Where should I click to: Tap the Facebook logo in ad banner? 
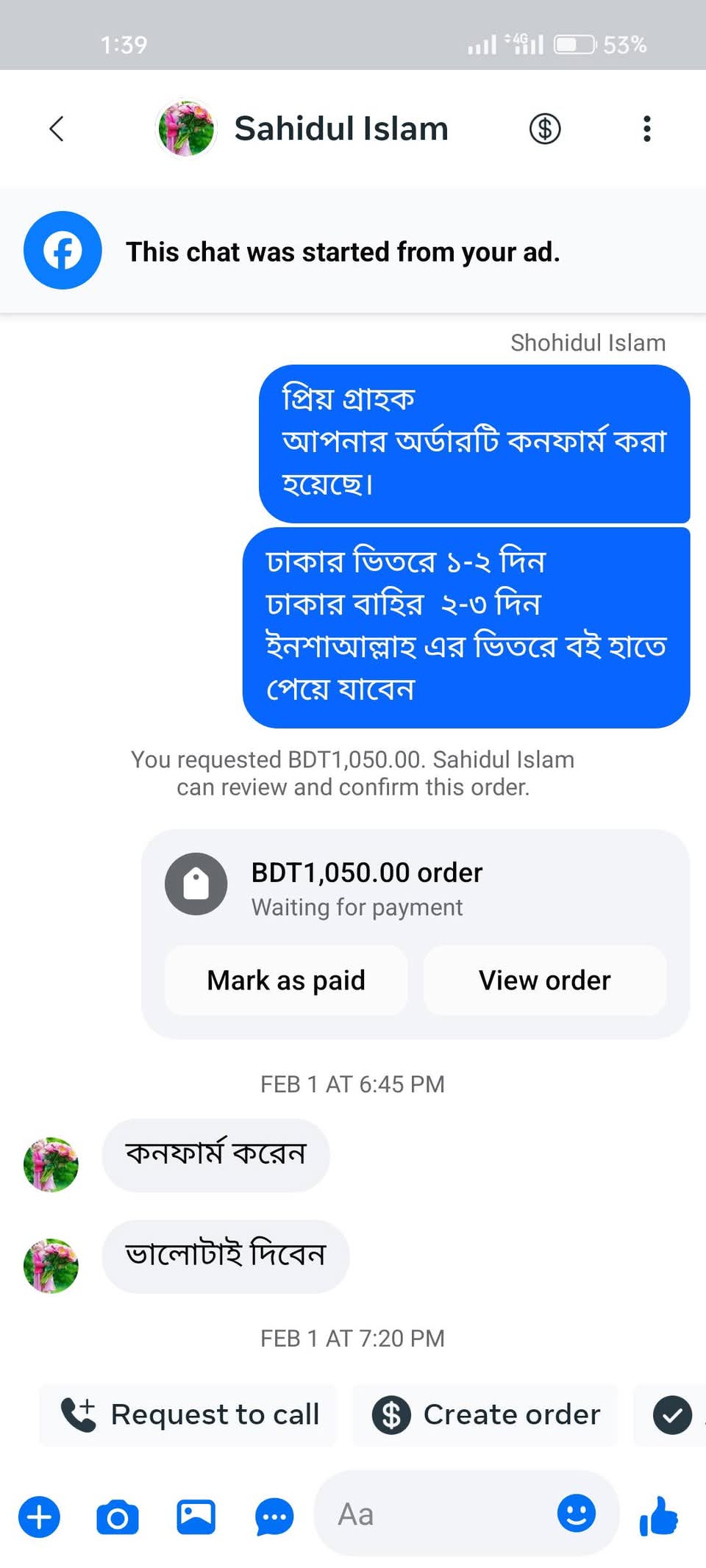point(63,251)
